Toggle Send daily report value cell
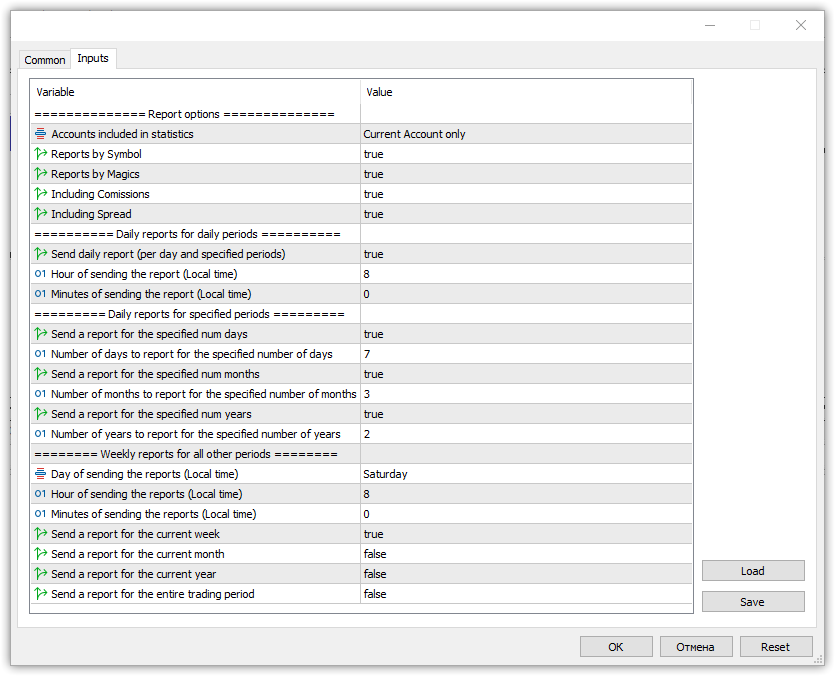Viewport: 835px width, 676px height. click(x=525, y=254)
